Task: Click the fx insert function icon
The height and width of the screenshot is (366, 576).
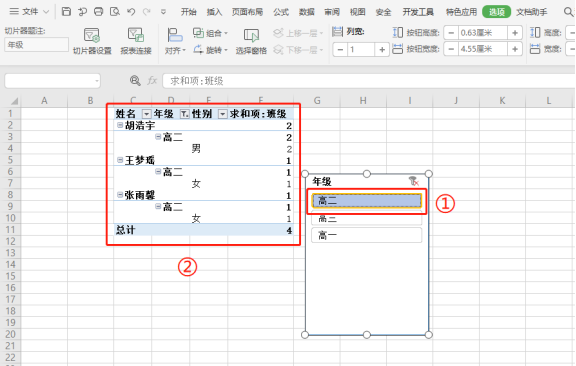Action: pyautogui.click(x=152, y=80)
